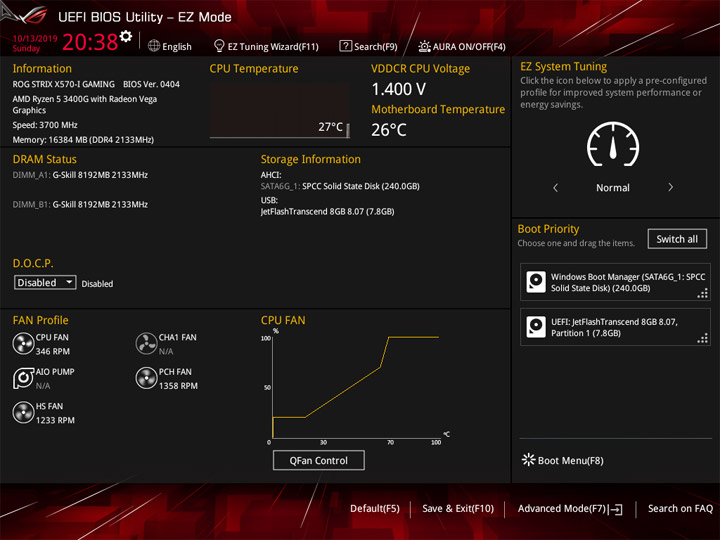Click the globe language icon

click(x=154, y=46)
